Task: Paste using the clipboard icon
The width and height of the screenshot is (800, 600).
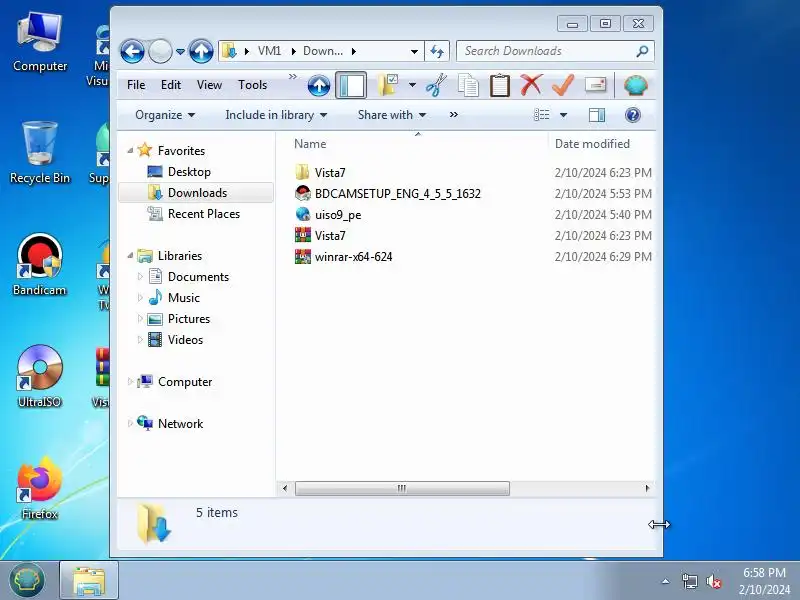Action: tap(499, 85)
